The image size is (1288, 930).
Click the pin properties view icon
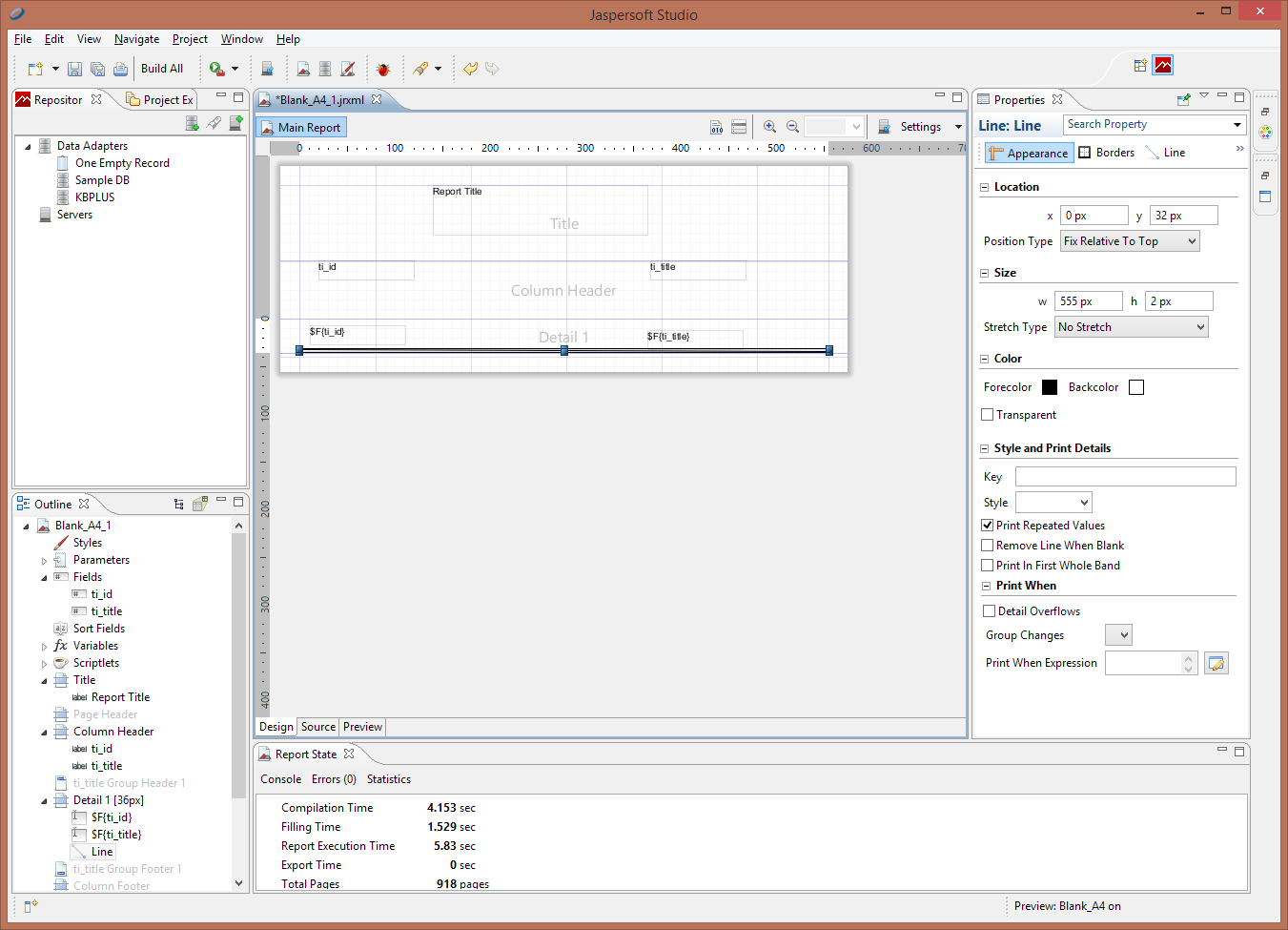point(1184,99)
